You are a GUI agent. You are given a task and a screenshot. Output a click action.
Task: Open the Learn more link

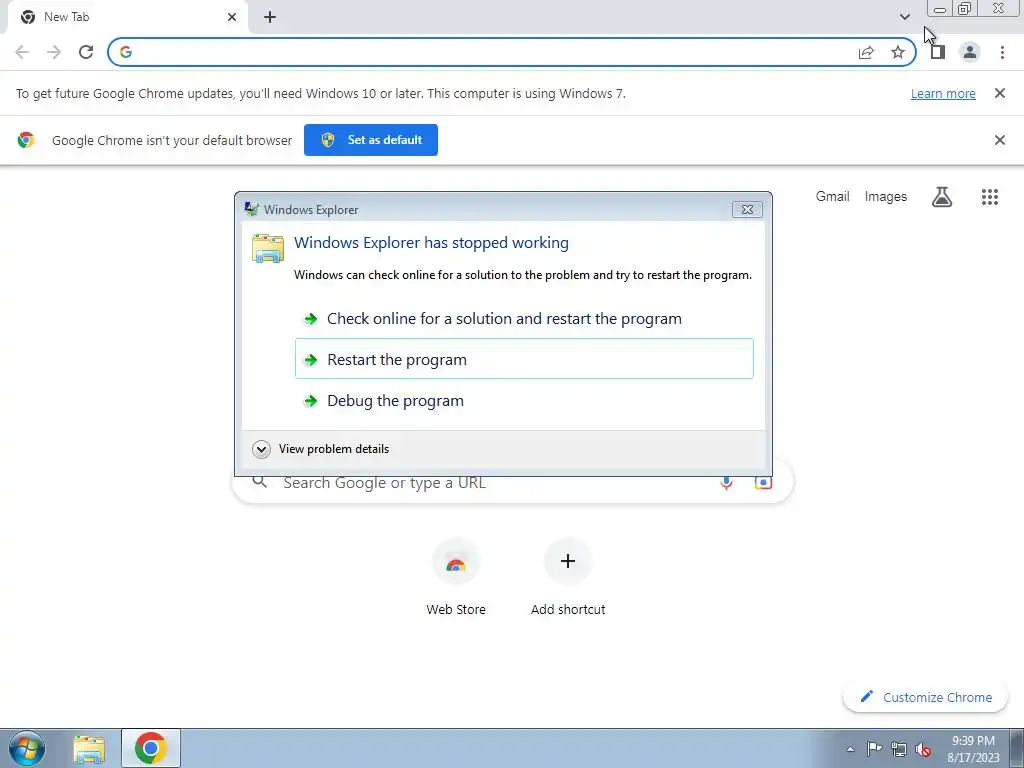(x=943, y=93)
